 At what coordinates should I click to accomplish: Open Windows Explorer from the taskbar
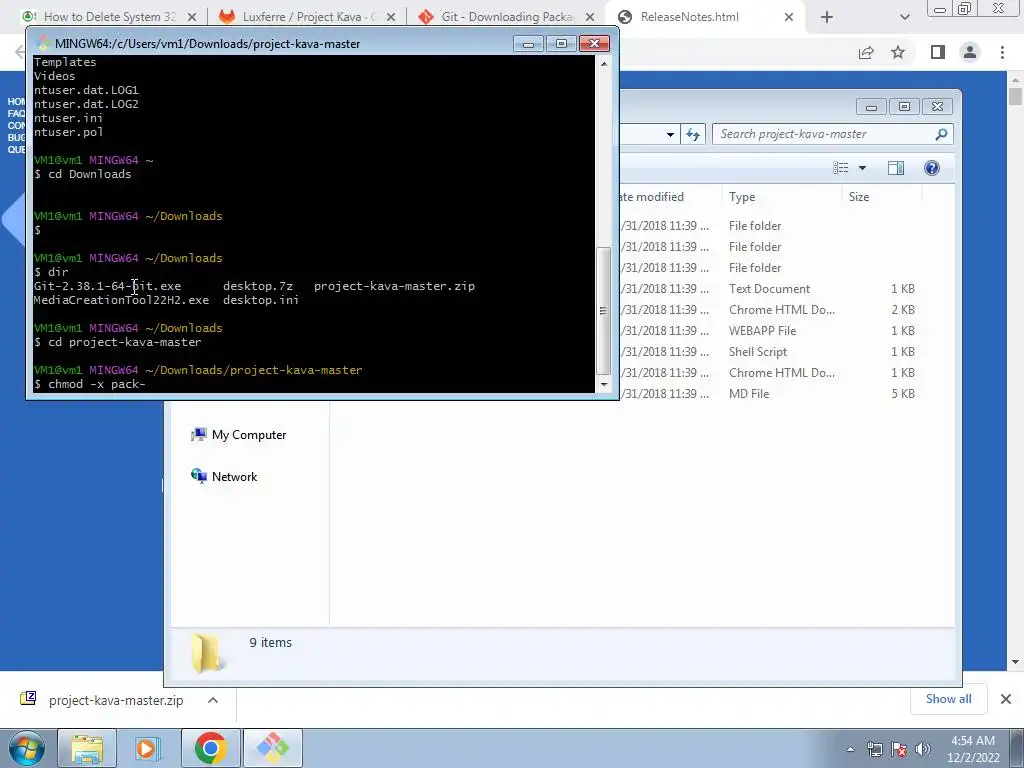click(x=87, y=748)
